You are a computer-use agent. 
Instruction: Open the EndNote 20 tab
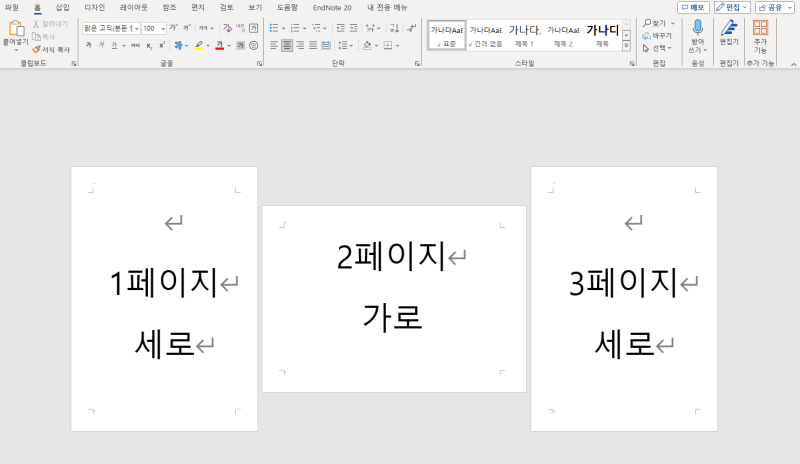(x=332, y=8)
